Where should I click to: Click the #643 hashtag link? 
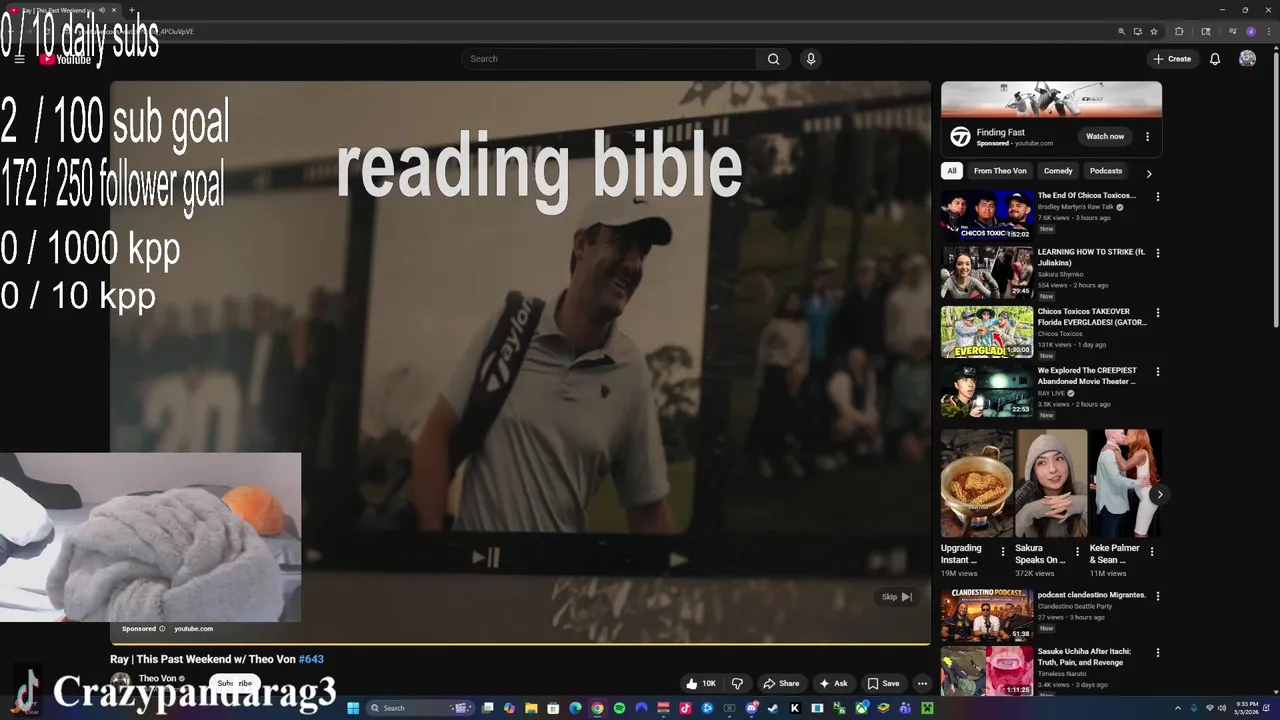[x=311, y=659]
